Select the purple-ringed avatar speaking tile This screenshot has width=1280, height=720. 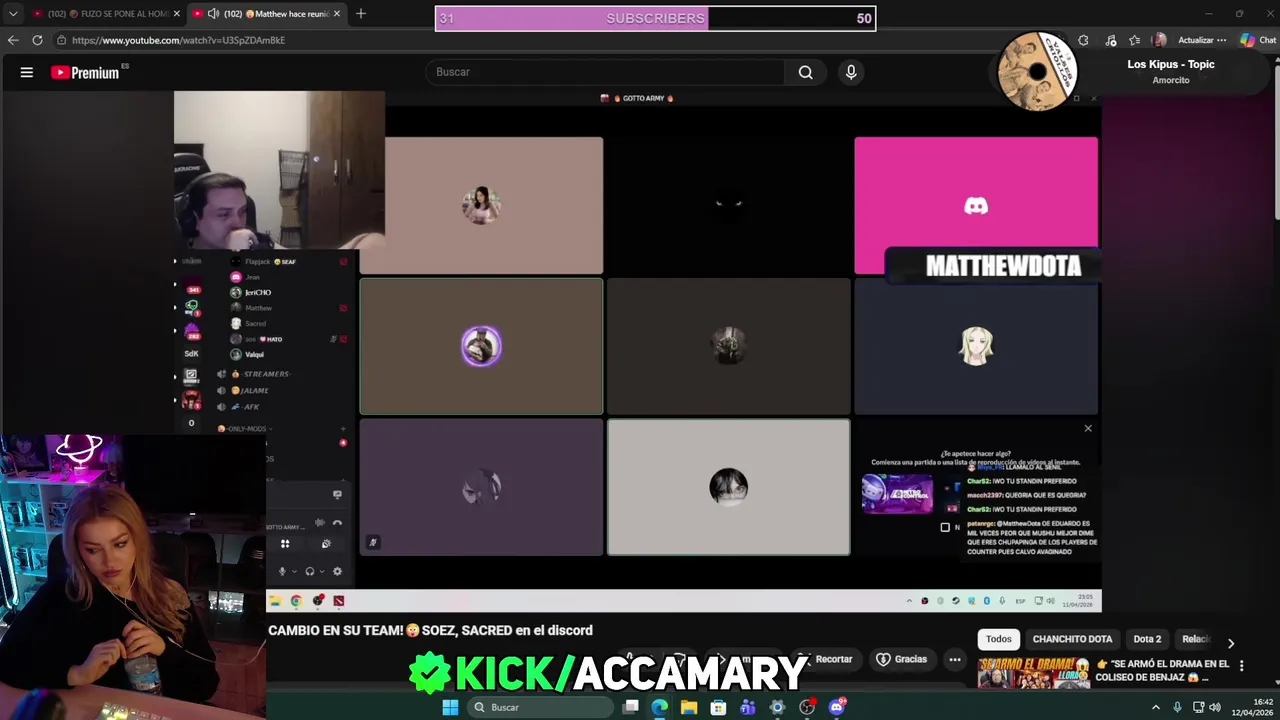pos(481,346)
